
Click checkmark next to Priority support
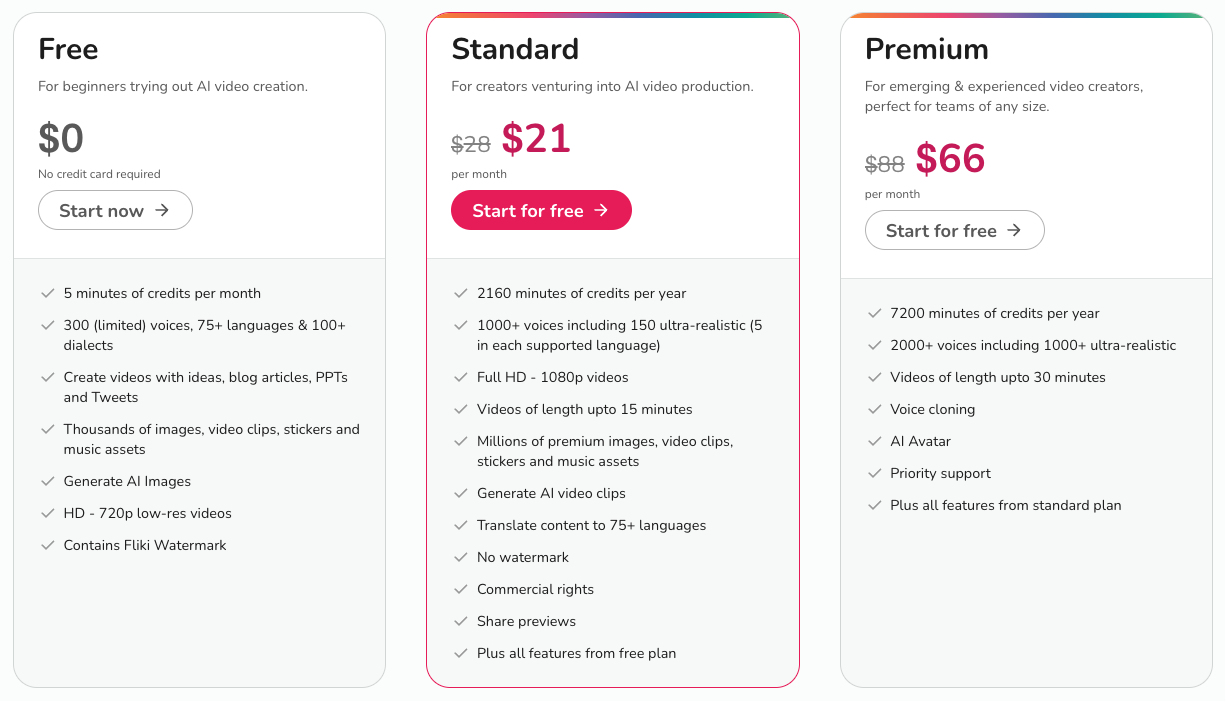[874, 473]
